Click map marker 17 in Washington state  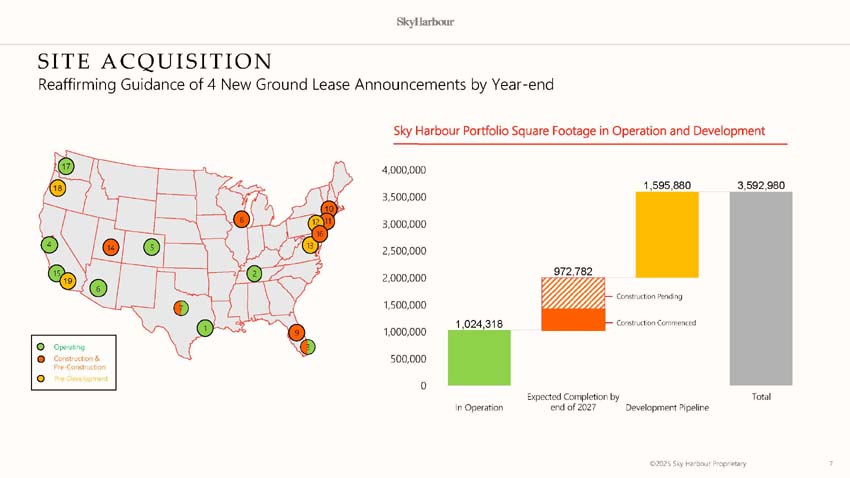[66, 166]
